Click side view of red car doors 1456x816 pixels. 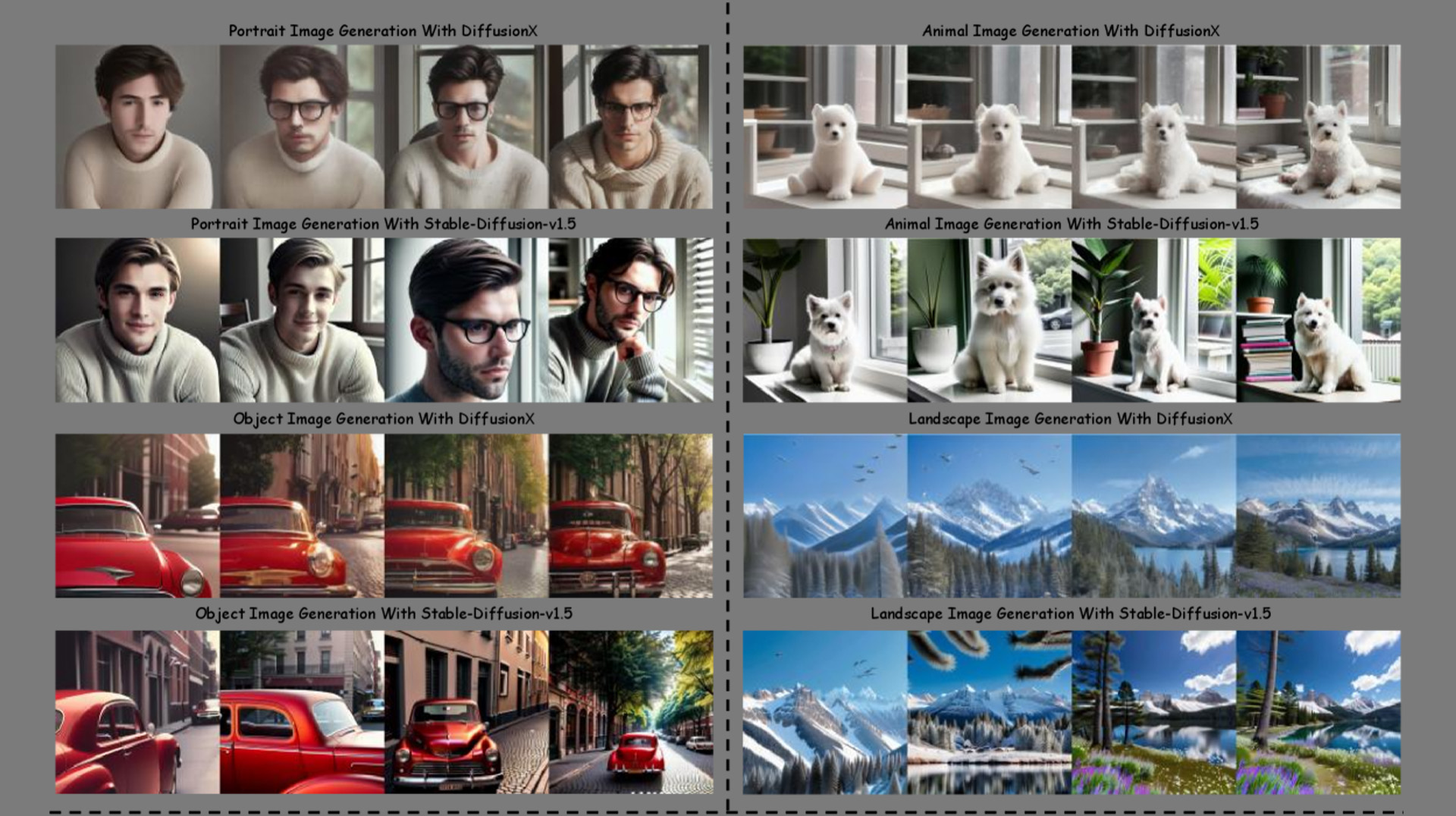302,712
